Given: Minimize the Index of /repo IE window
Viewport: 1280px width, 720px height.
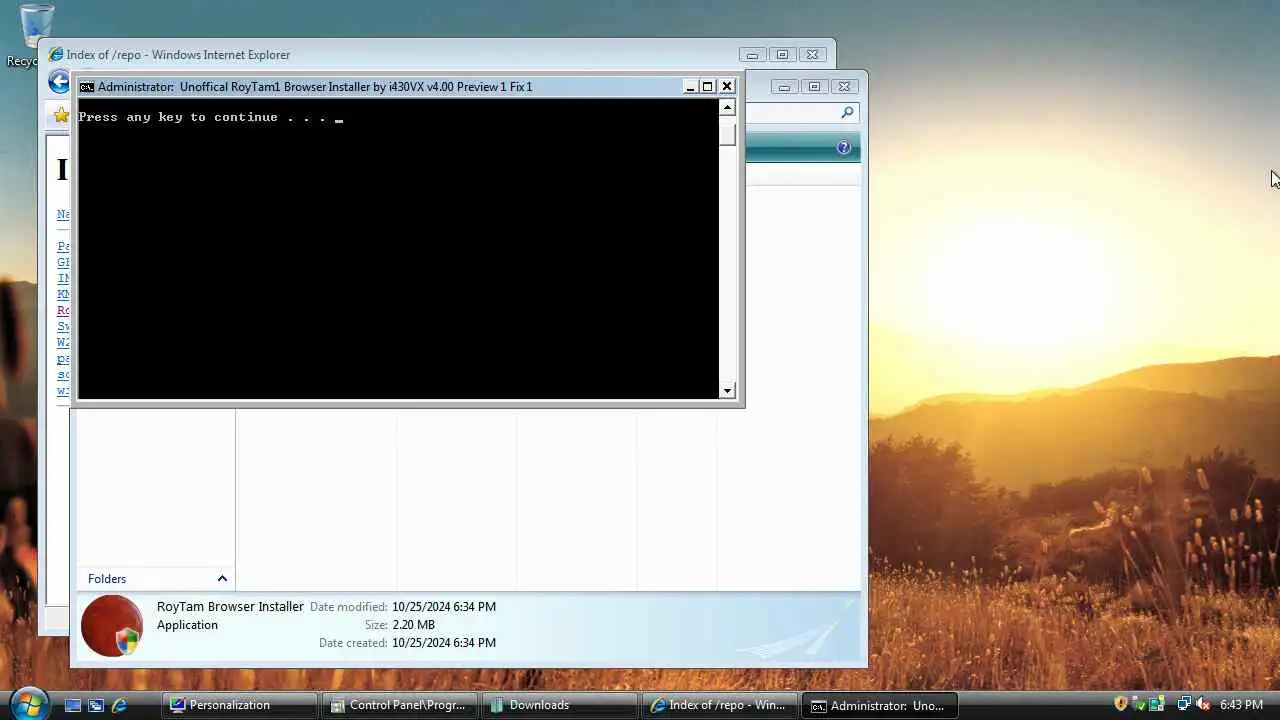Looking at the screenshot, I should pyautogui.click(x=752, y=55).
